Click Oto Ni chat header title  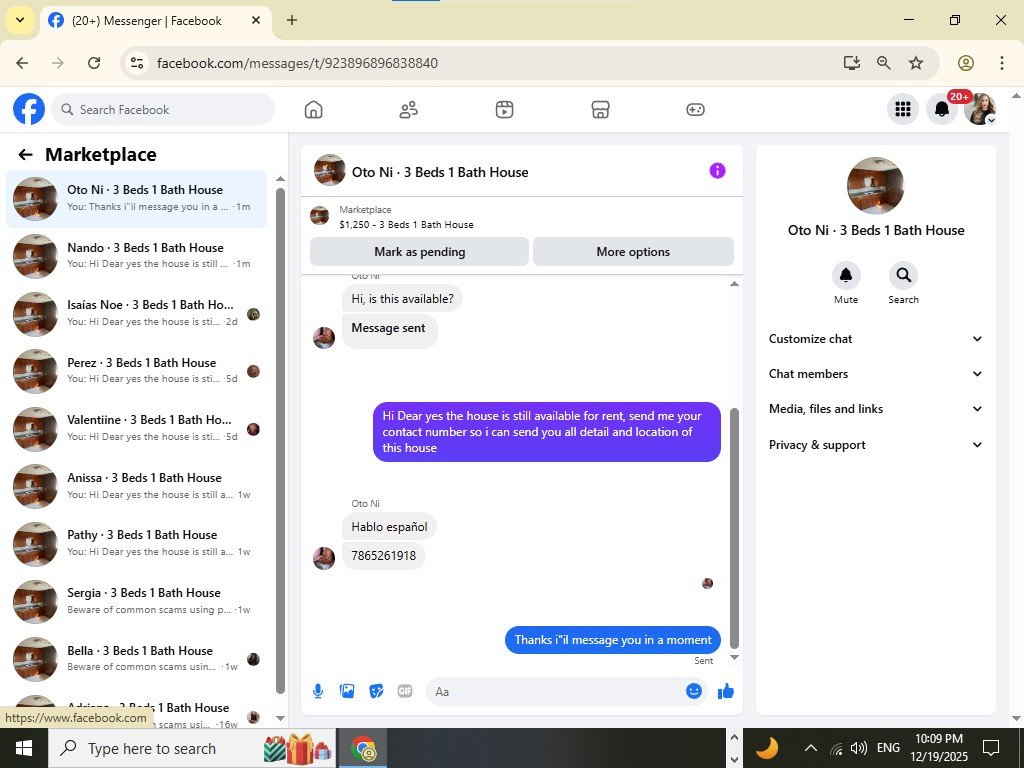click(x=440, y=172)
